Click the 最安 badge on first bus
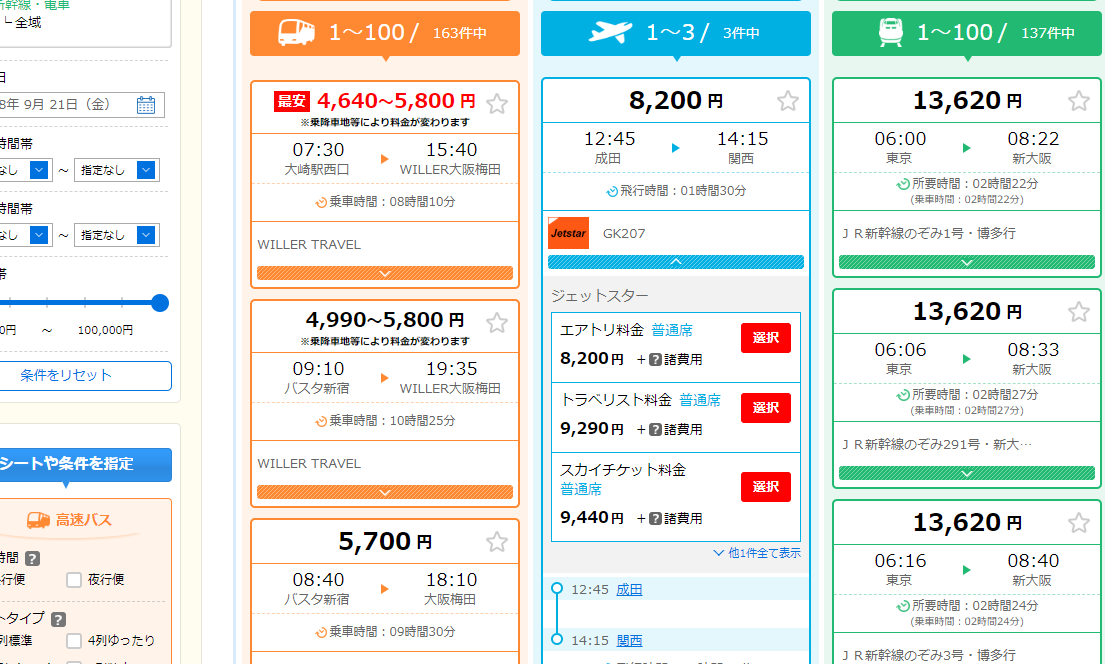 pyautogui.click(x=292, y=102)
